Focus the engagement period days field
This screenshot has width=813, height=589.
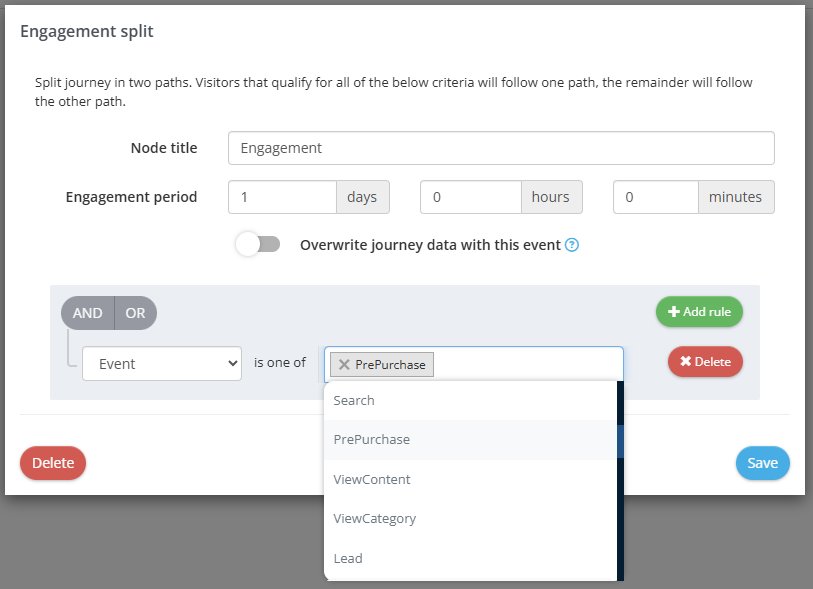point(282,197)
